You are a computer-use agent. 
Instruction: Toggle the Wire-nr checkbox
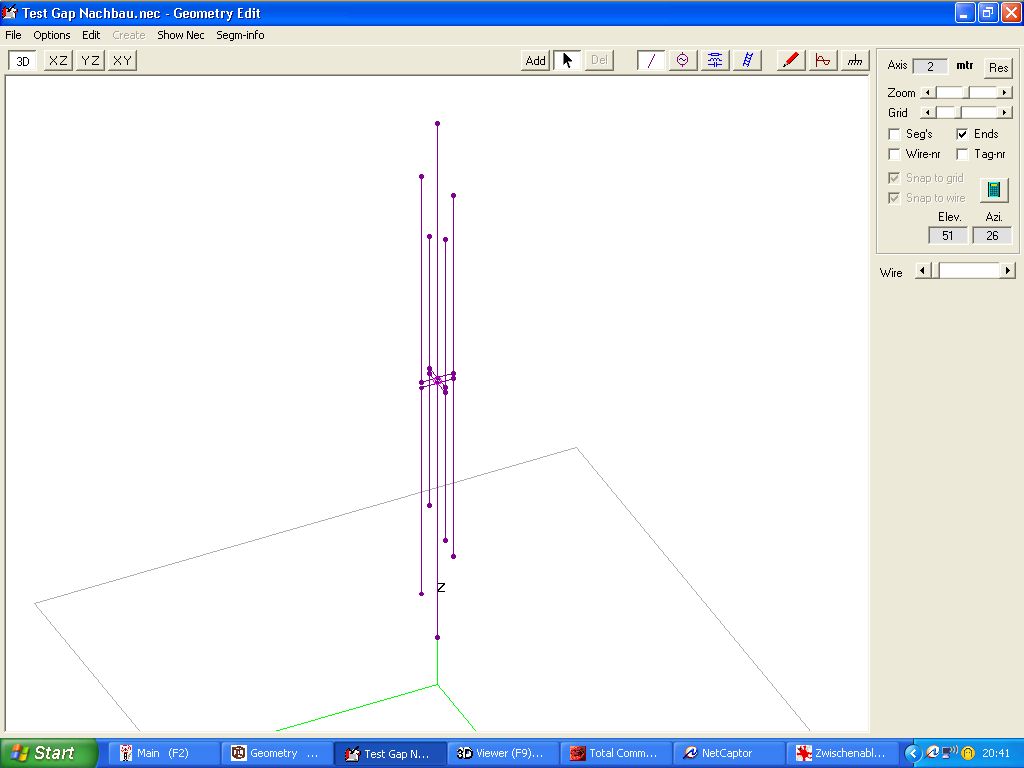895,154
